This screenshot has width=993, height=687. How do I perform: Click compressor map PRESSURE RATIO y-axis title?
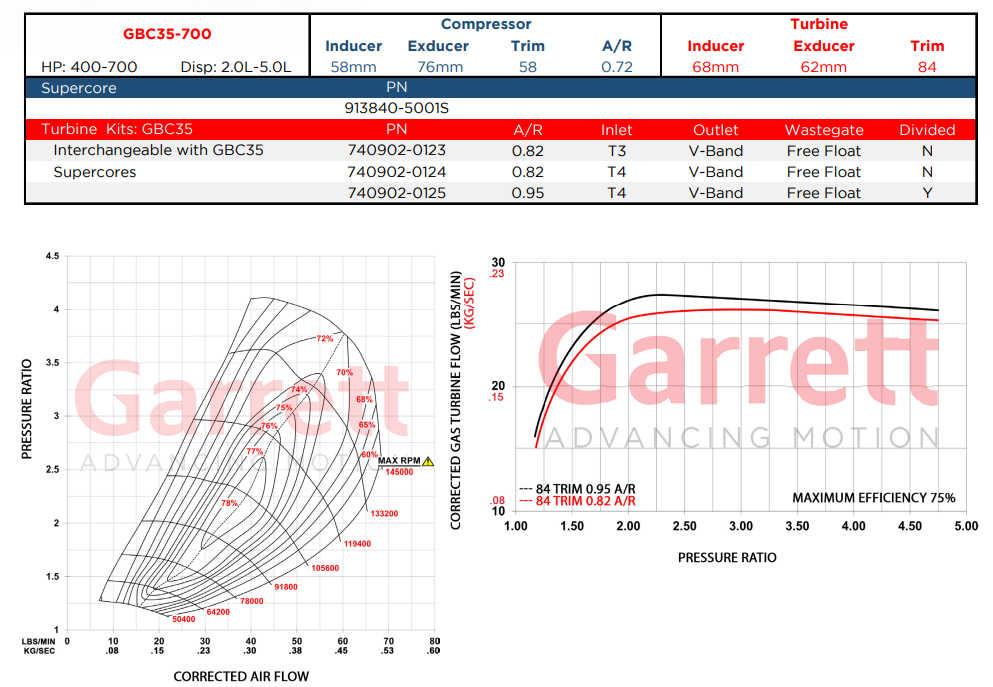point(27,409)
